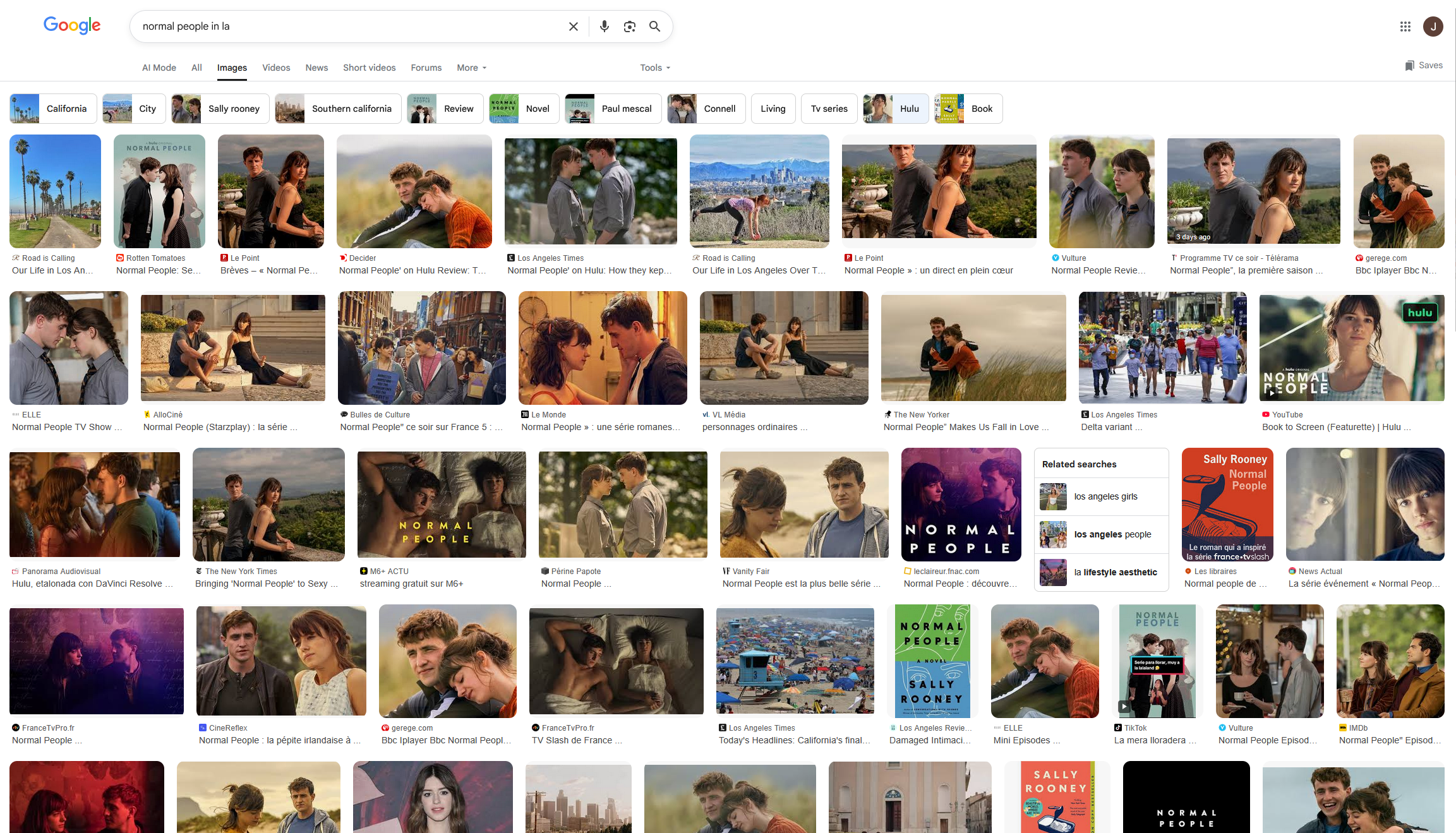This screenshot has height=833, width=1456.
Task: Open the account profile avatar
Action: click(1433, 27)
